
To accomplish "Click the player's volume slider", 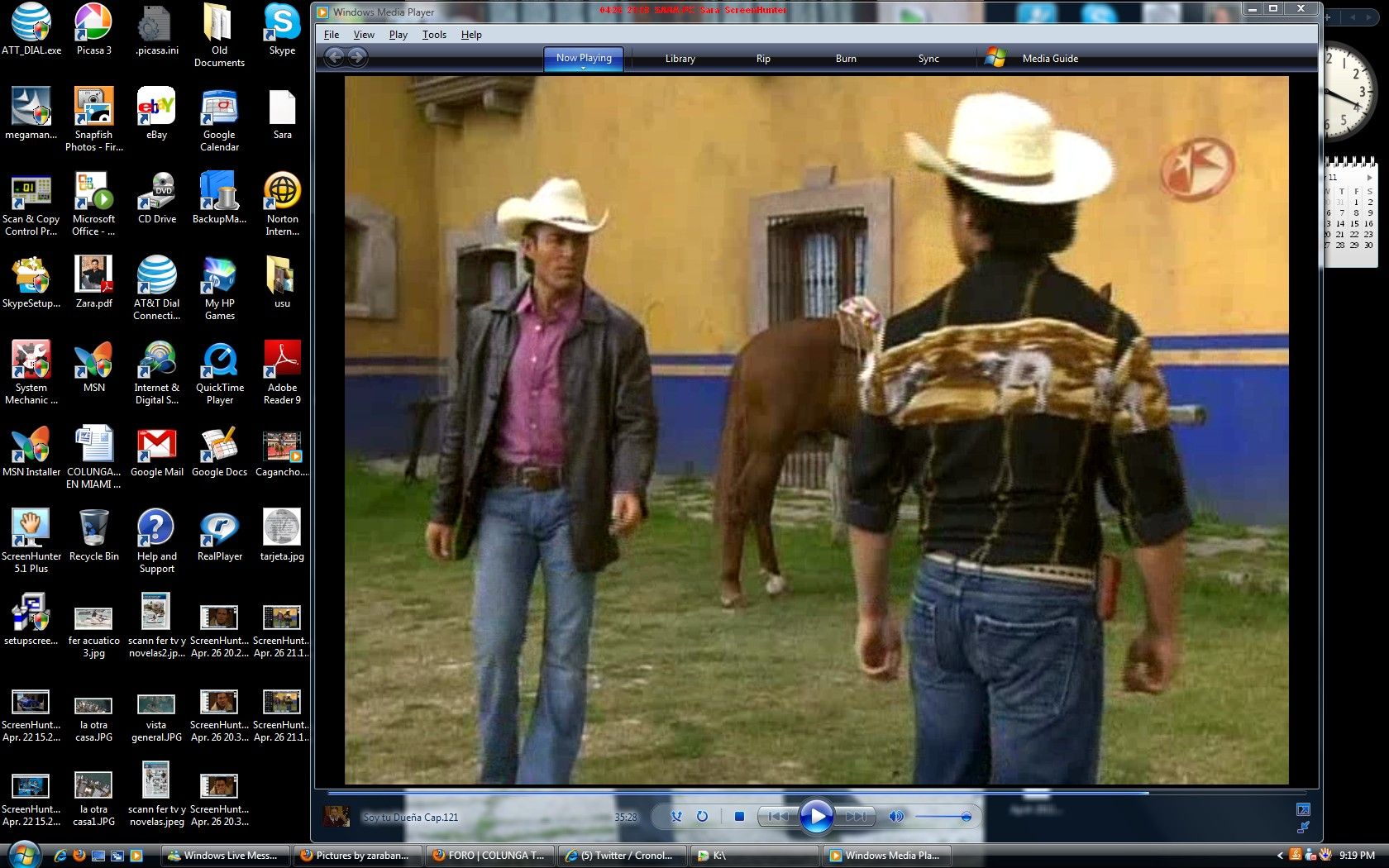I will tap(943, 817).
